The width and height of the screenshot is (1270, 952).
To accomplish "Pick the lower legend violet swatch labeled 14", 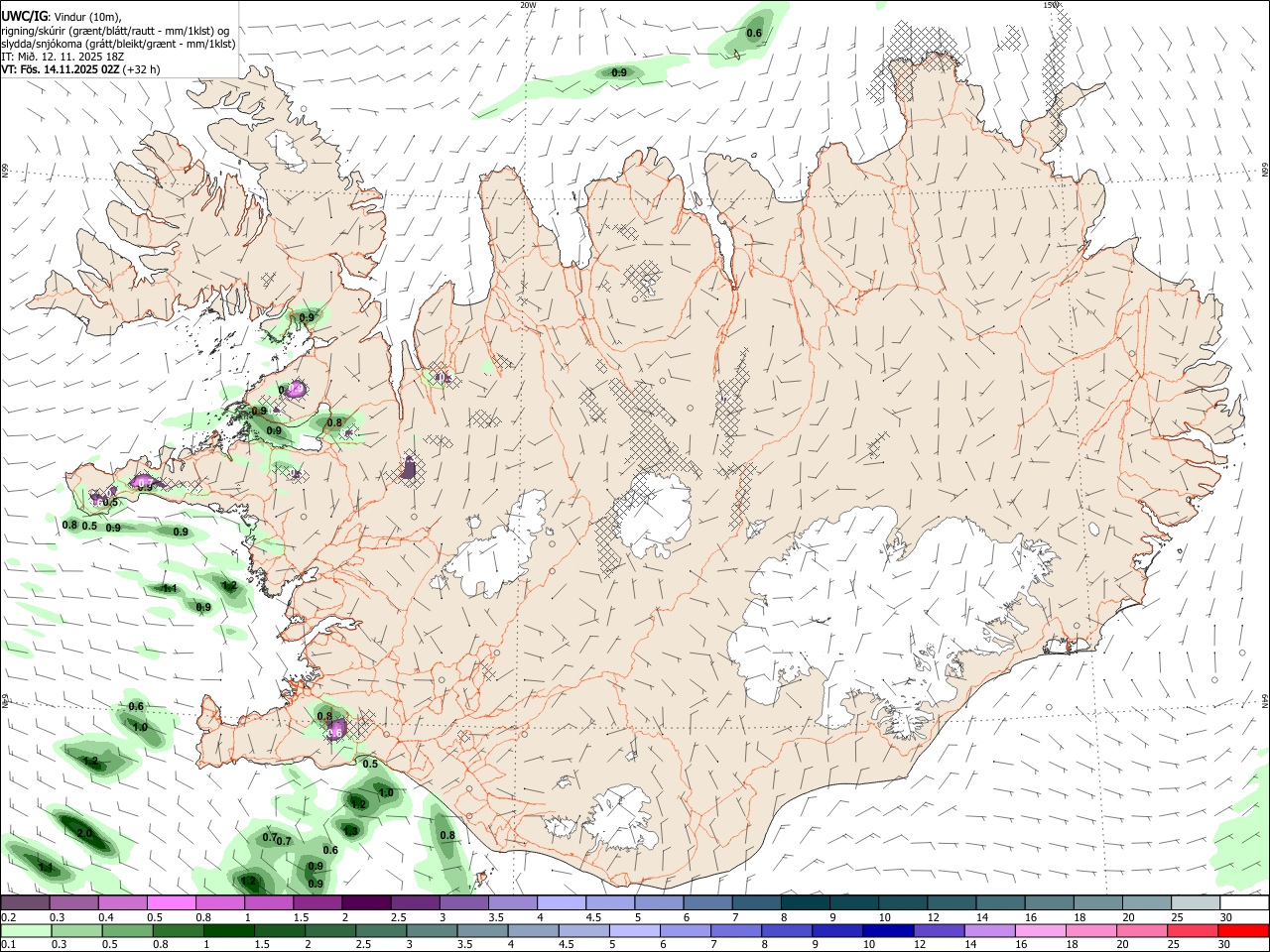I will [x=988, y=930].
